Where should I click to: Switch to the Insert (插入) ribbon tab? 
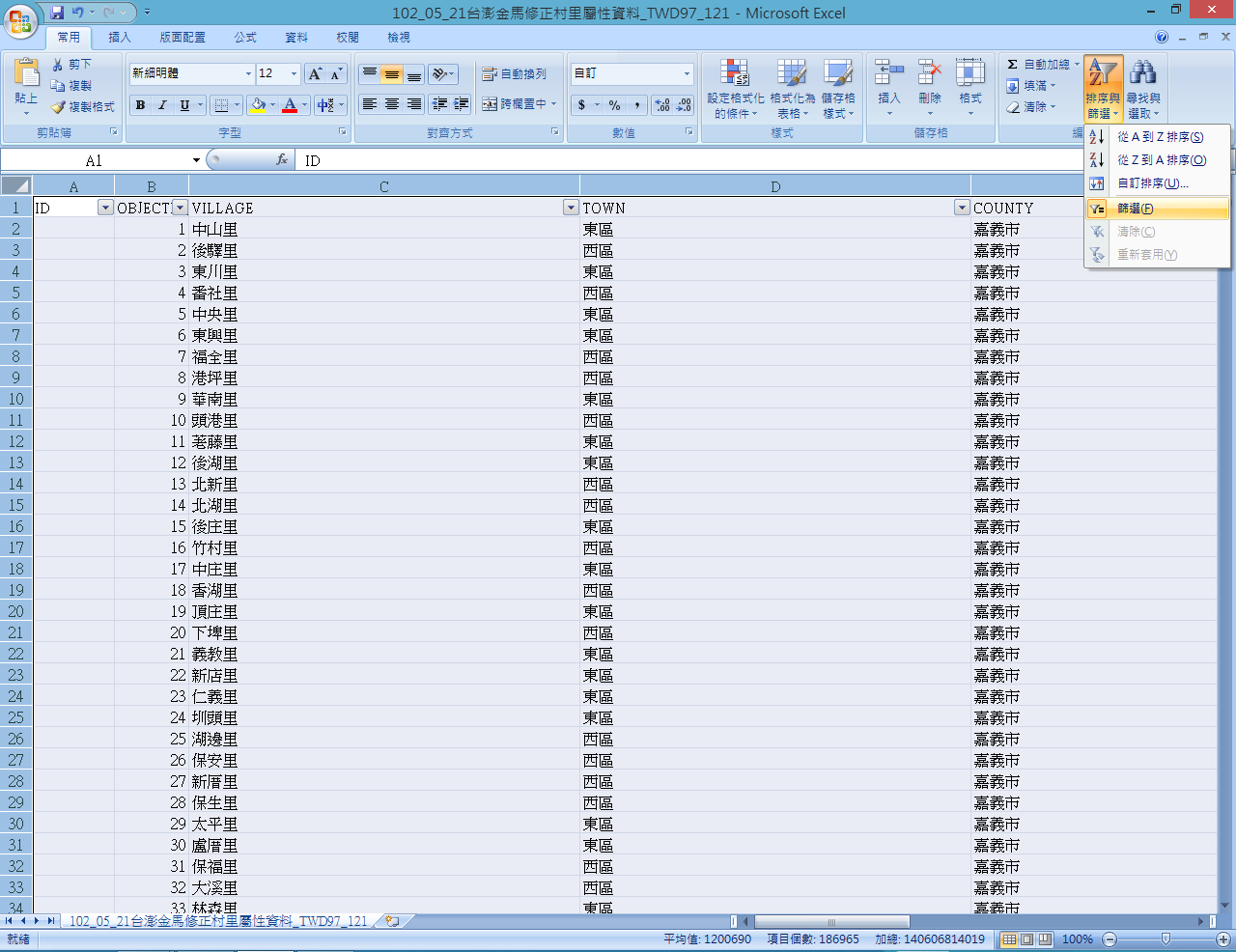[x=119, y=38]
